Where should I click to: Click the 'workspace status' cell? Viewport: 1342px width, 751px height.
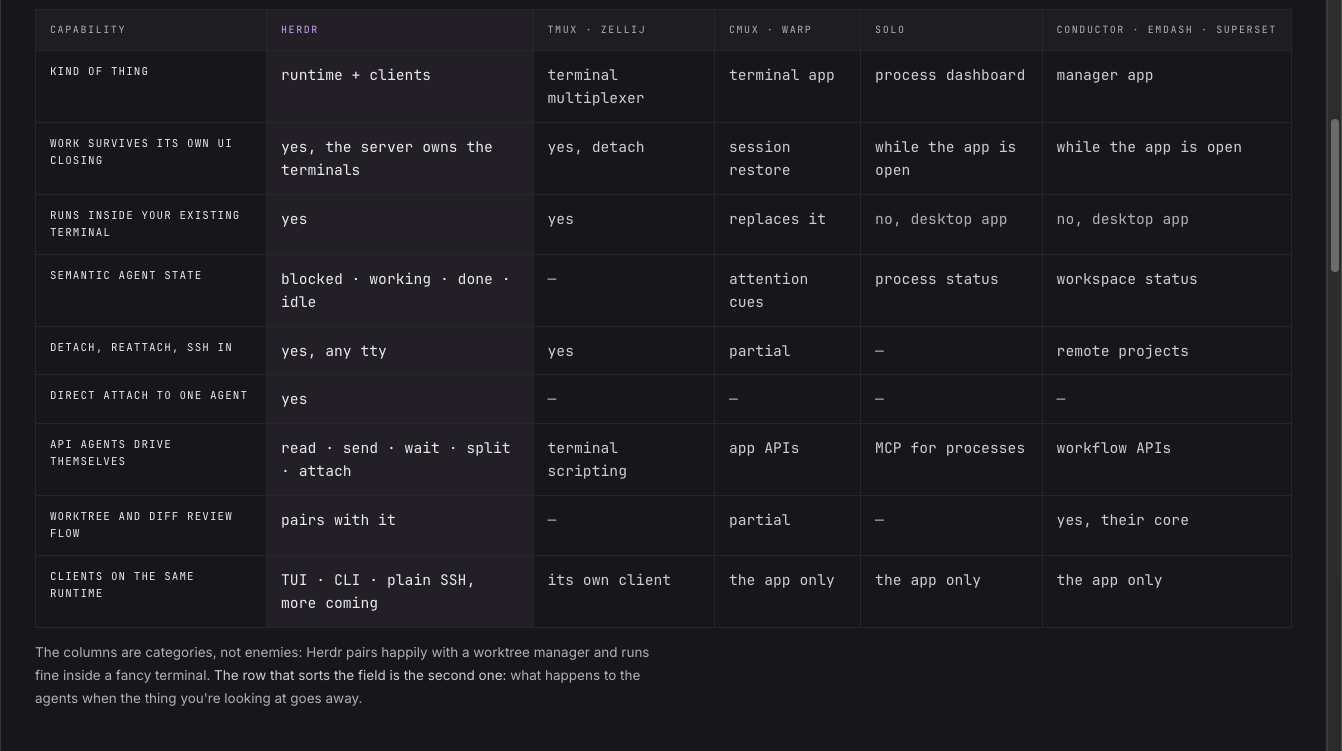click(1166, 291)
